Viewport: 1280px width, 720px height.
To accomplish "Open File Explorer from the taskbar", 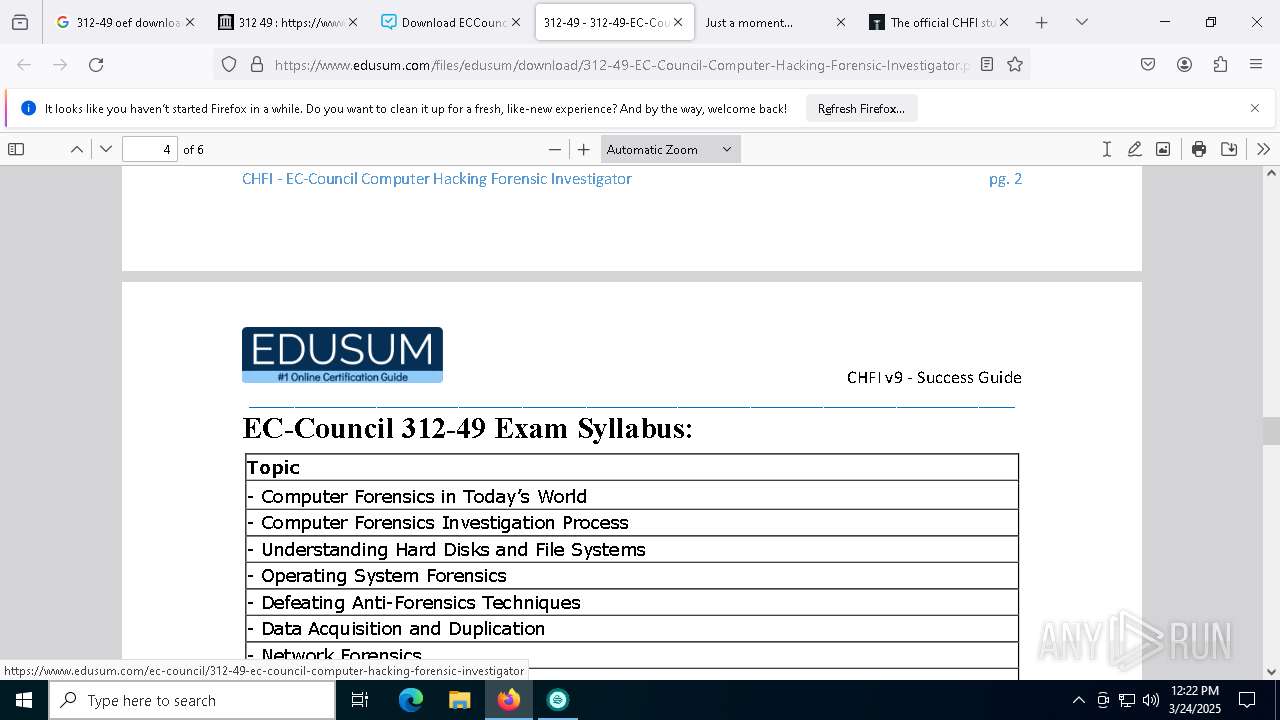I will (459, 700).
